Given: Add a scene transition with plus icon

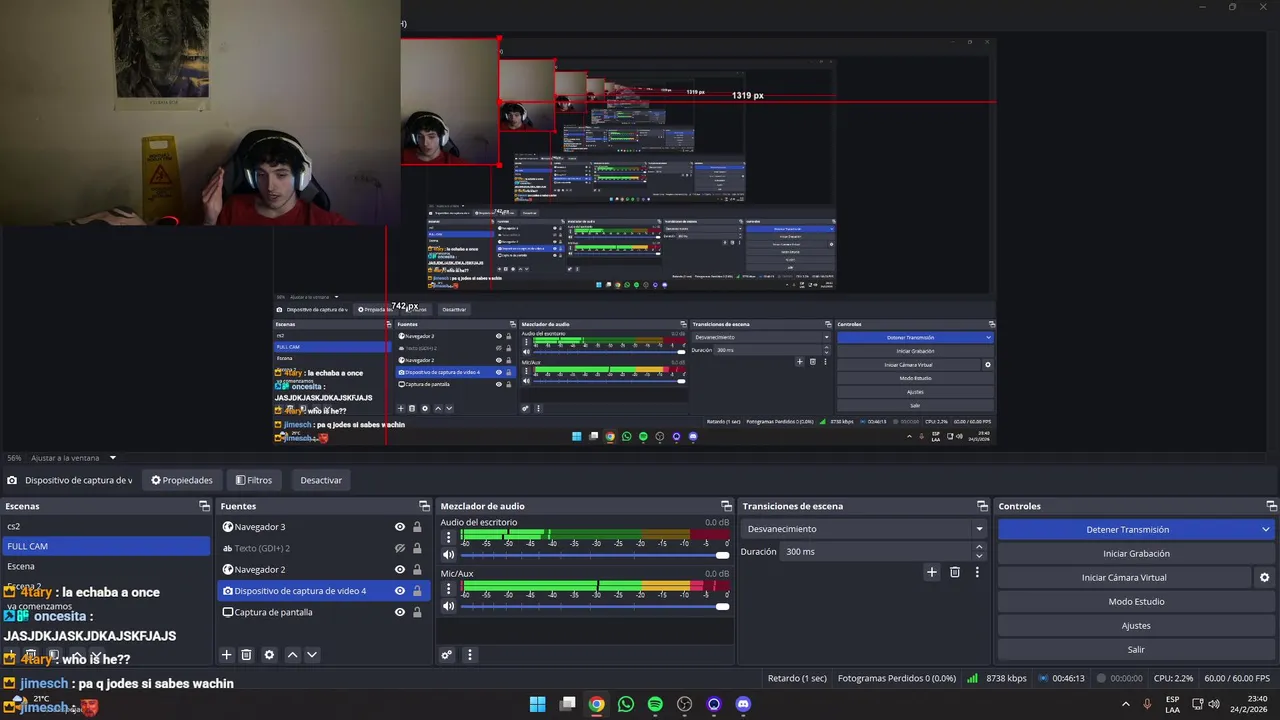Looking at the screenshot, I should coord(932,572).
